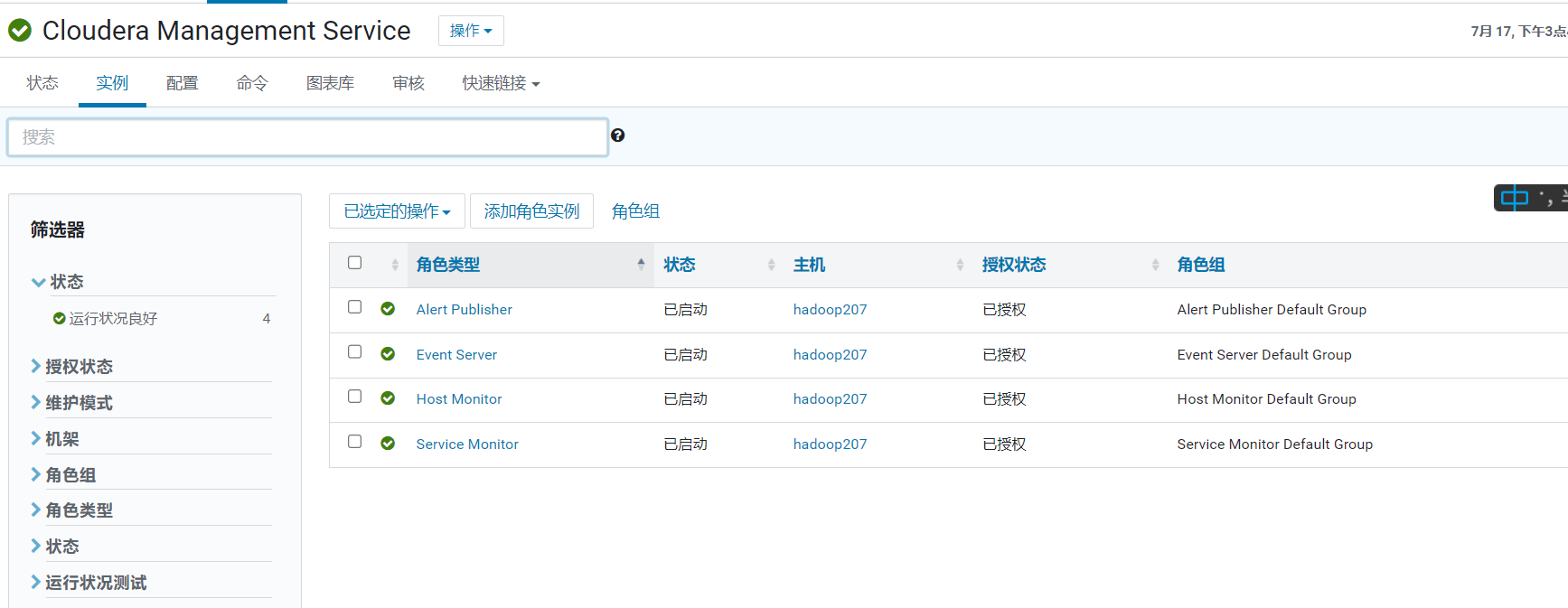
Task: Toggle the 角色类型 ascending sort arrow
Action: tap(641, 264)
